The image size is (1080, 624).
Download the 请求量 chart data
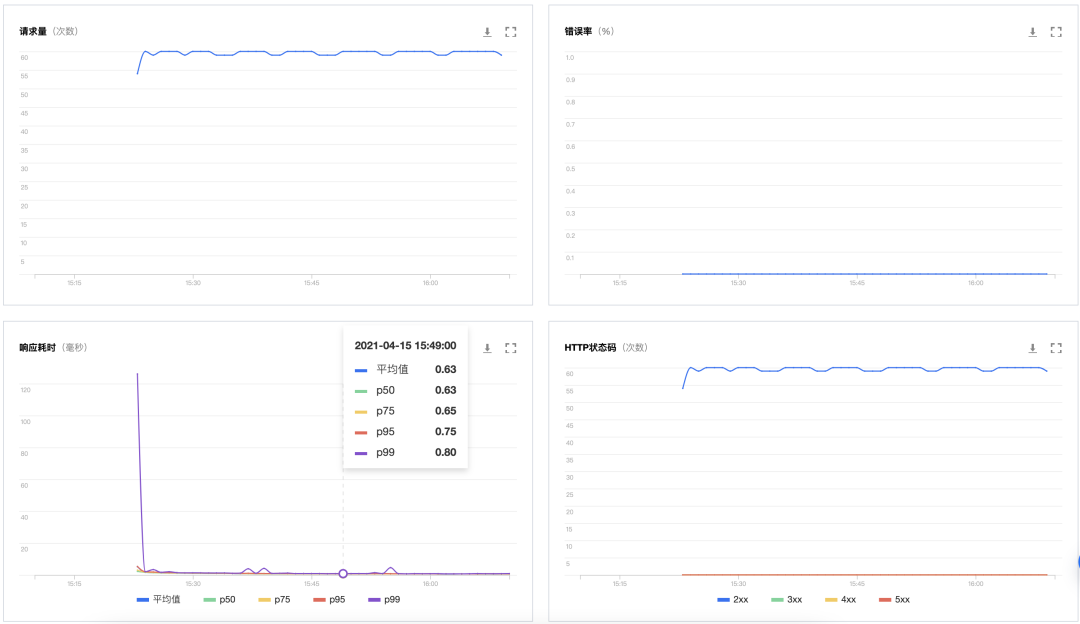pyautogui.click(x=487, y=32)
